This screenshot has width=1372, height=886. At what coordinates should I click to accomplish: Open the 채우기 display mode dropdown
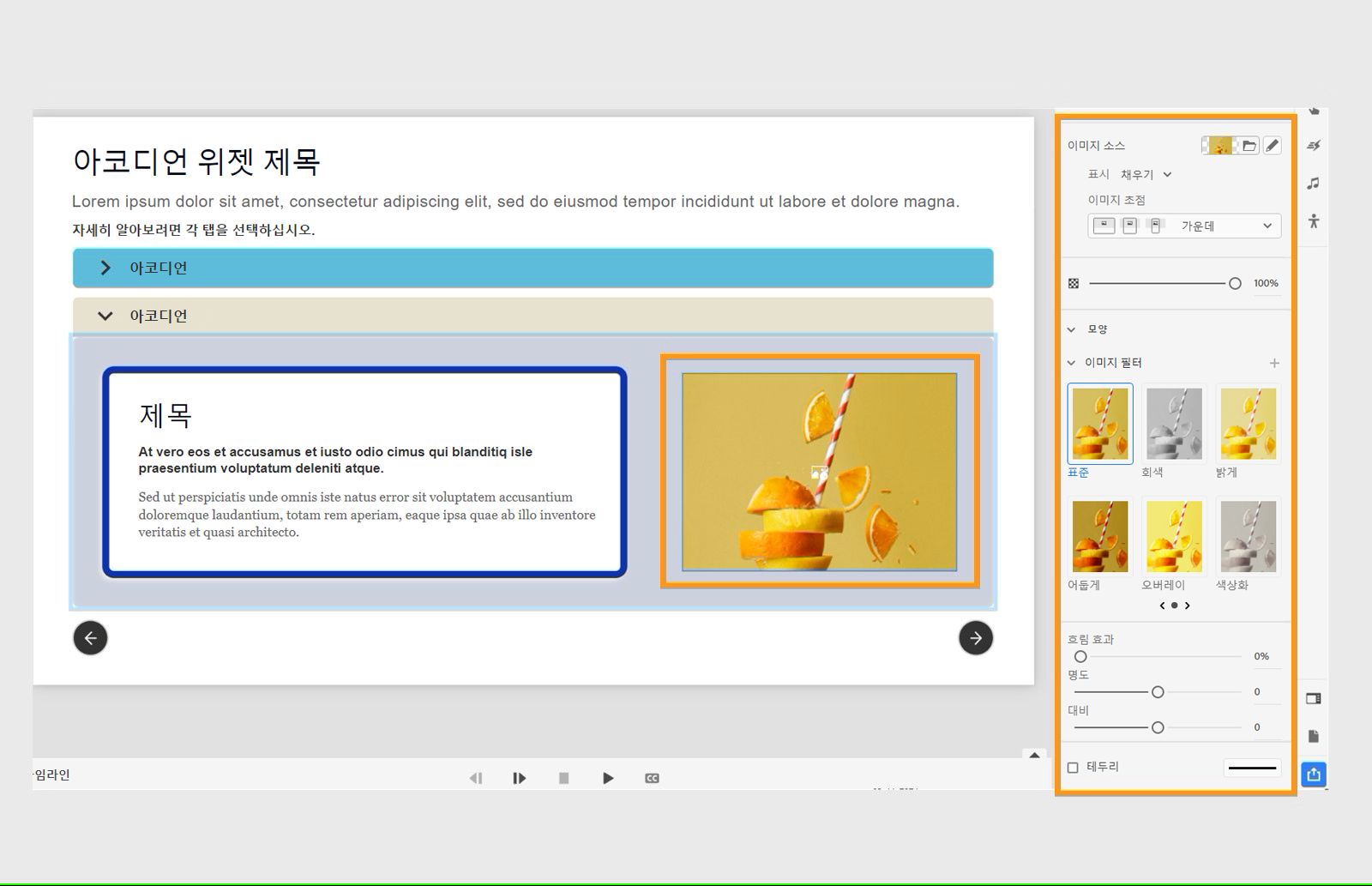point(1143,174)
